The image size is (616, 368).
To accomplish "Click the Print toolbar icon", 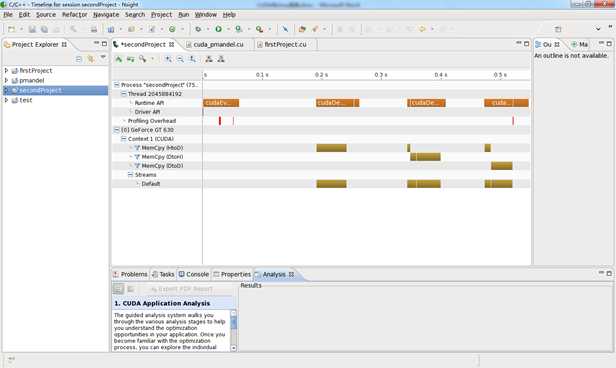I will click(94, 29).
